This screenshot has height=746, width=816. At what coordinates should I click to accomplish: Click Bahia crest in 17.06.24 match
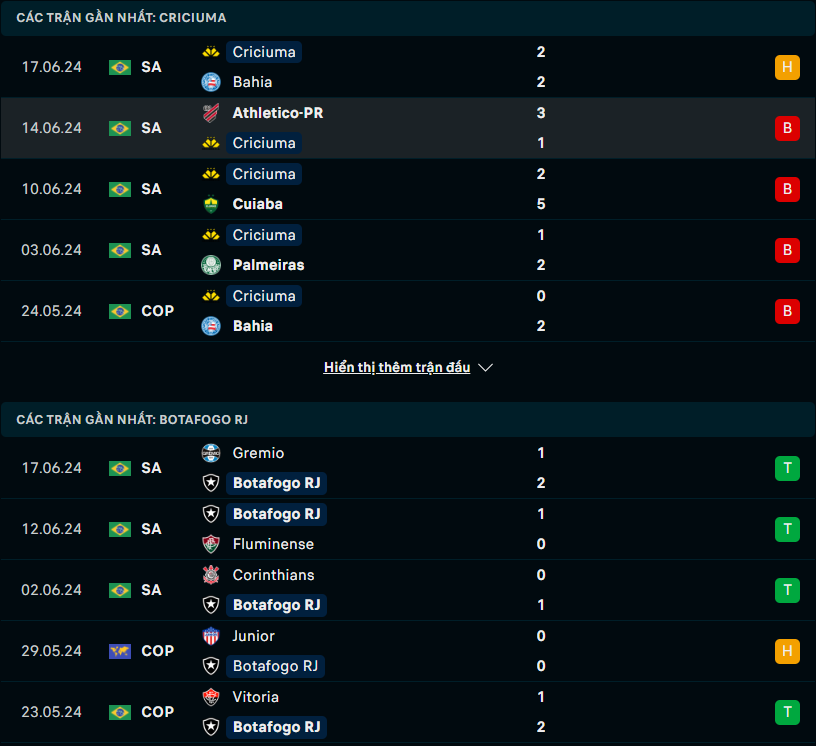tap(211, 82)
